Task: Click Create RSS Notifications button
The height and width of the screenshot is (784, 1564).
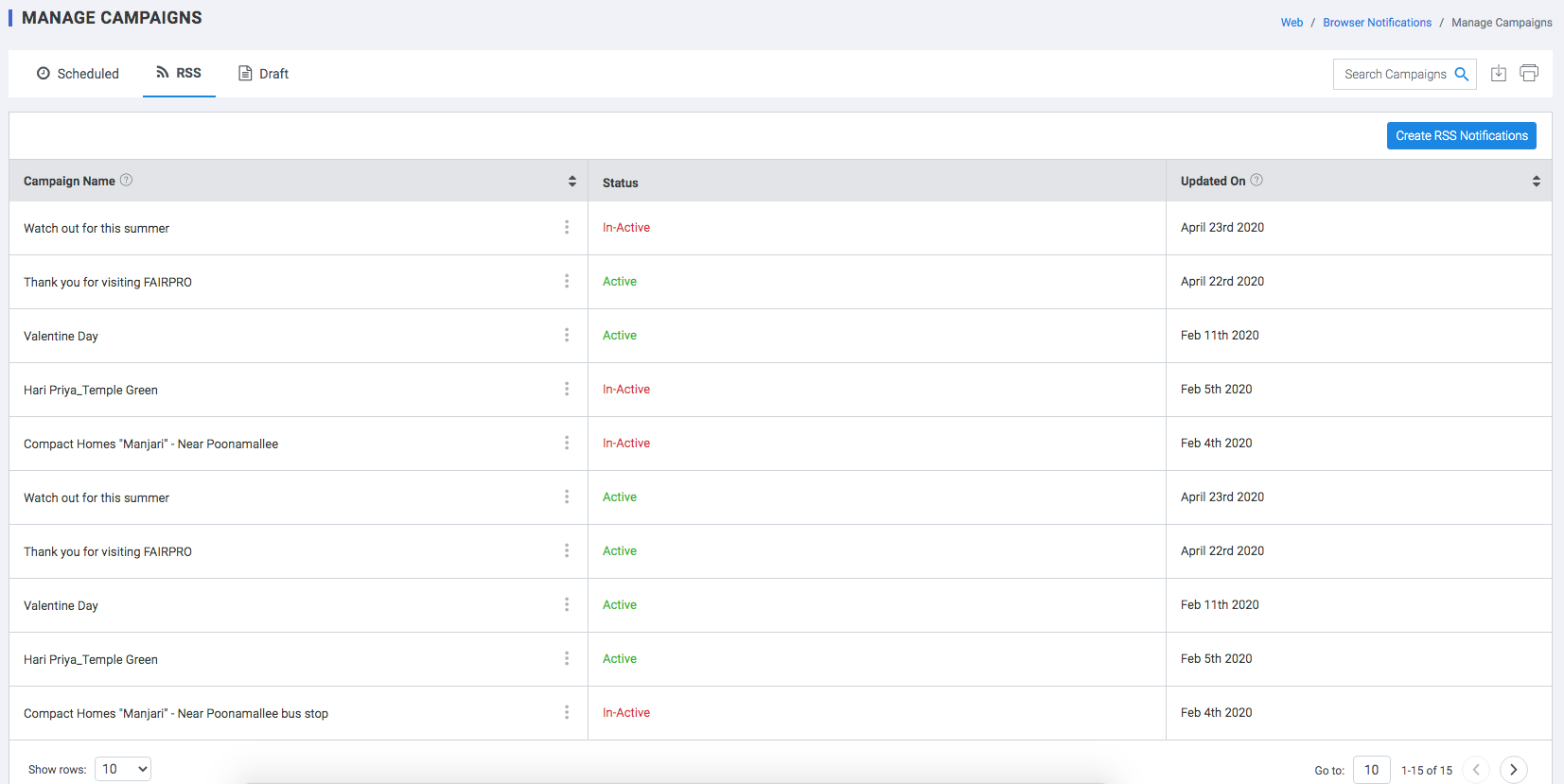Action: click(1462, 135)
